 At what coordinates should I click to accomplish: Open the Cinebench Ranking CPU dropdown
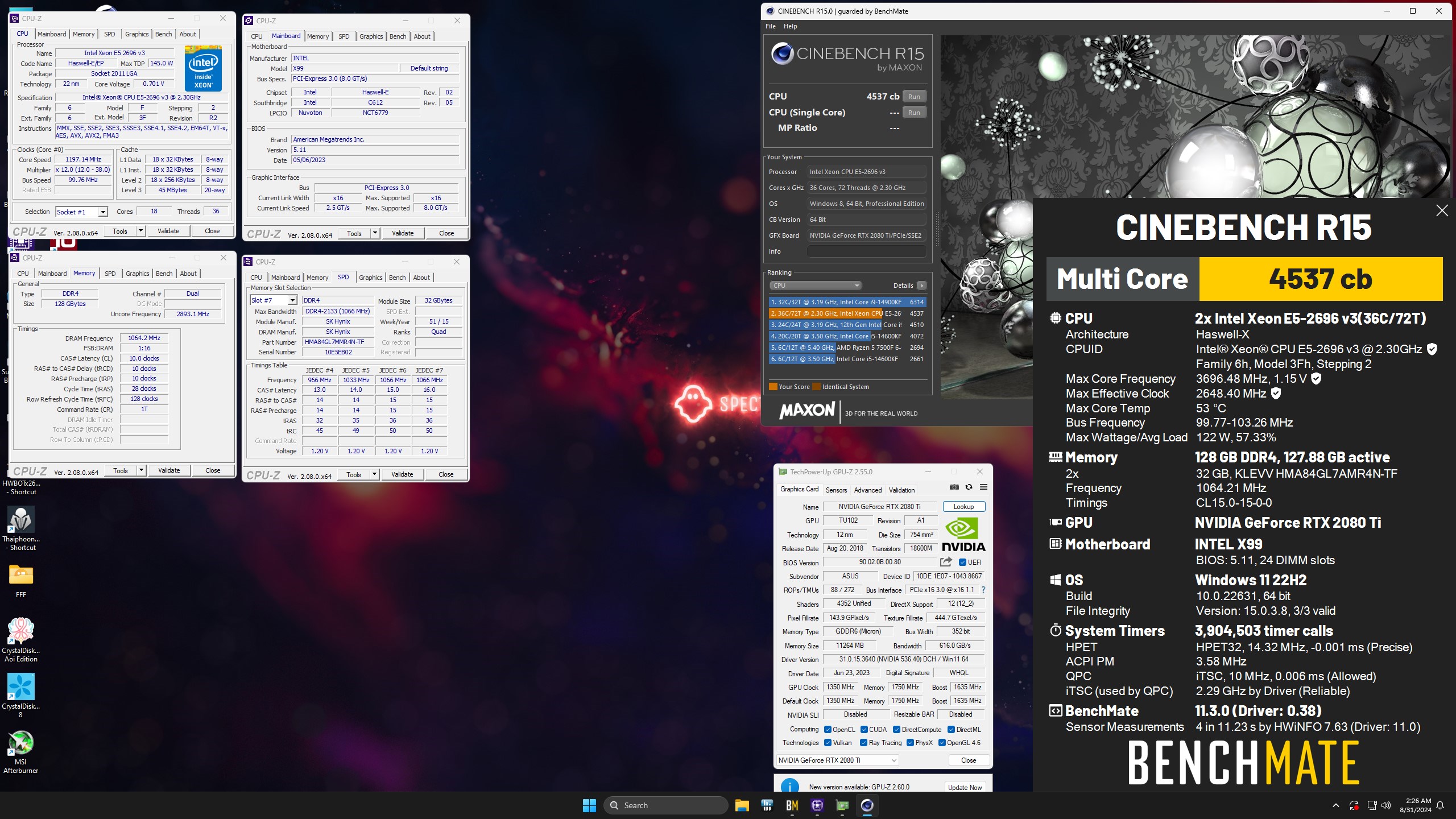tap(816, 286)
